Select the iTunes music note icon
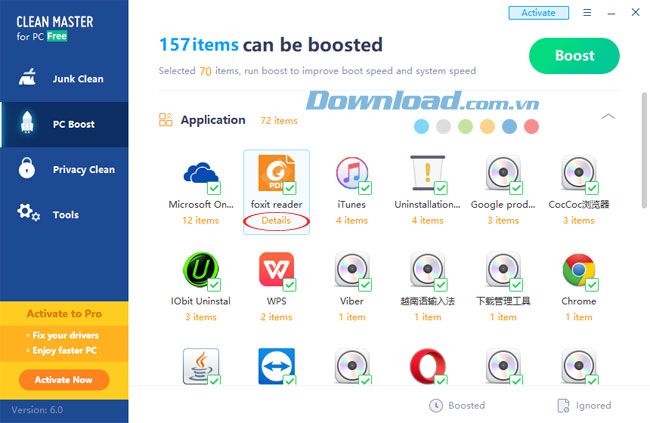Image resolution: width=650 pixels, height=423 pixels. coord(352,173)
